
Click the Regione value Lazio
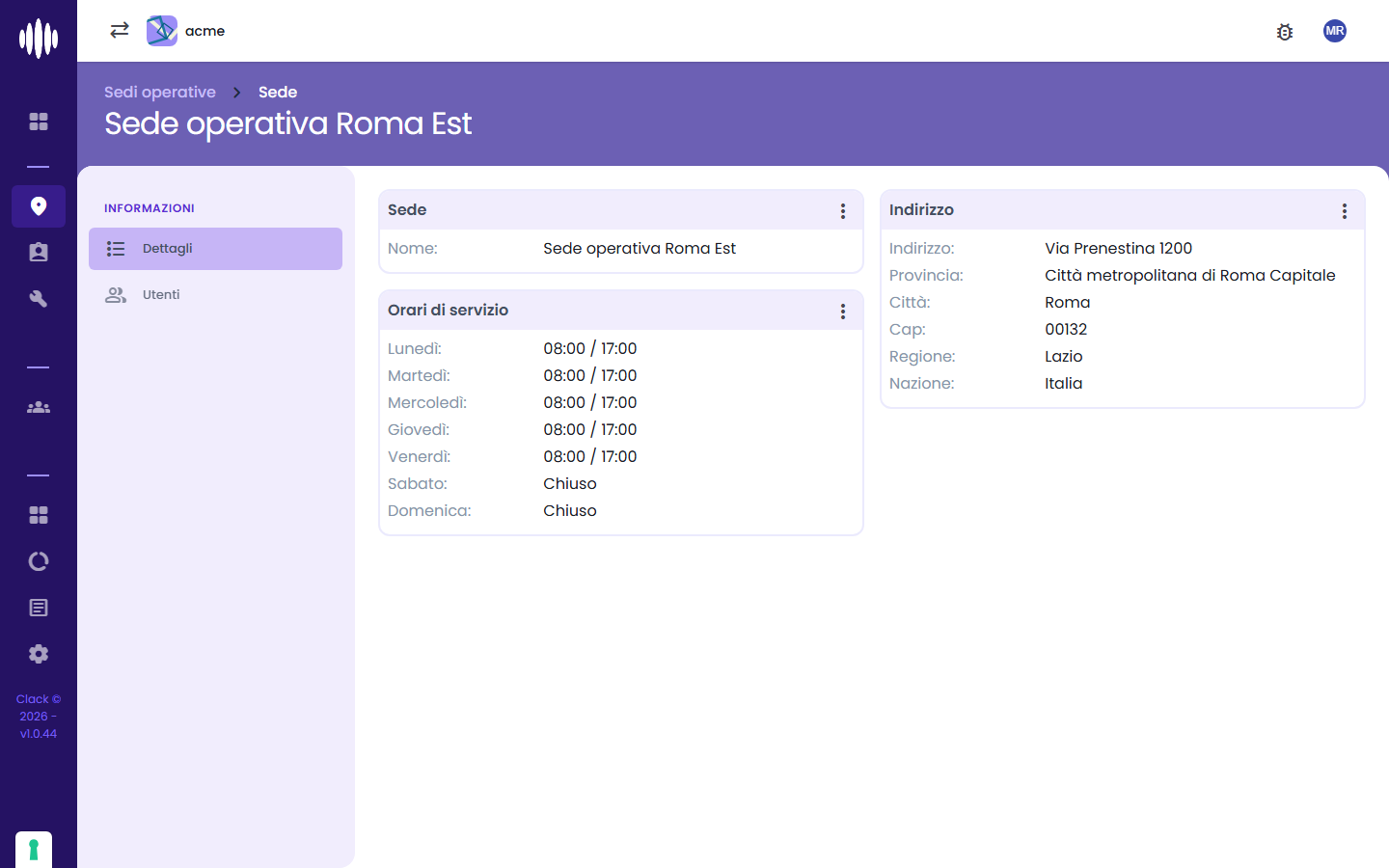click(1064, 356)
